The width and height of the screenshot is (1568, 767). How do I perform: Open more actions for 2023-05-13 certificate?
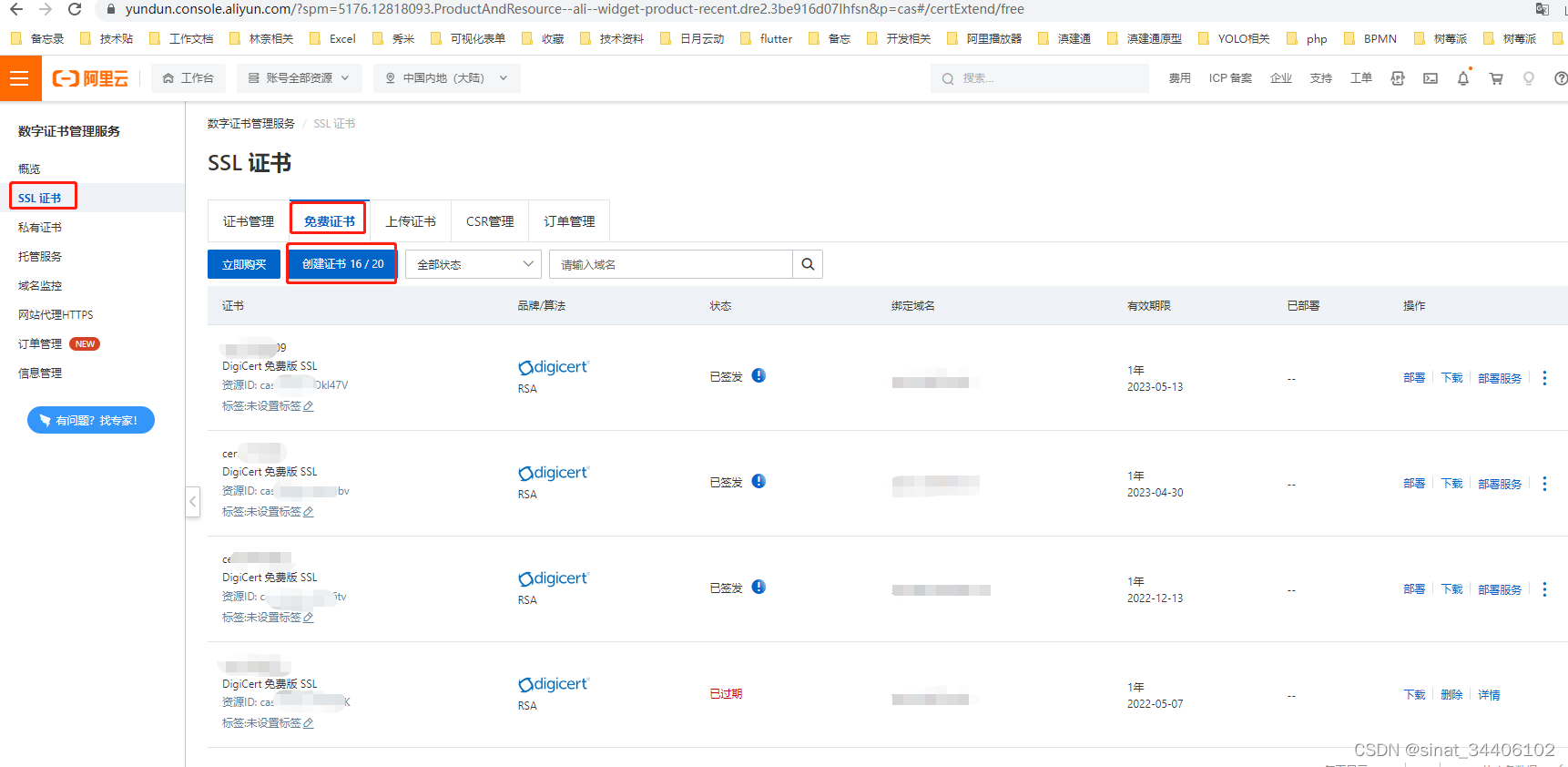click(1544, 378)
